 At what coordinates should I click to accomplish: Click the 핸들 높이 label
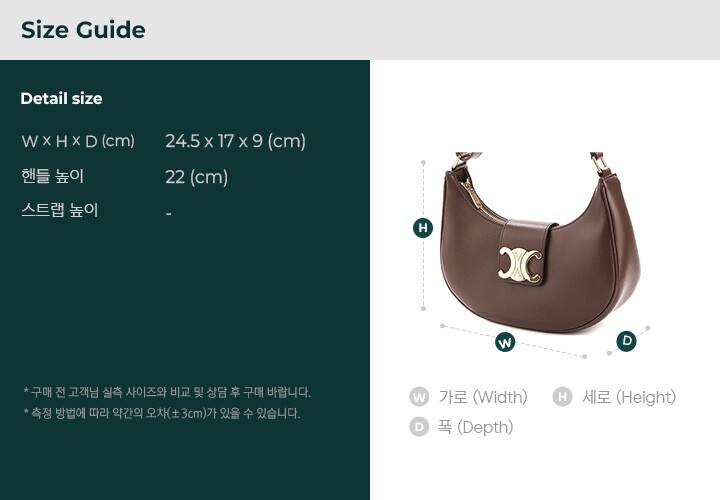(52, 176)
